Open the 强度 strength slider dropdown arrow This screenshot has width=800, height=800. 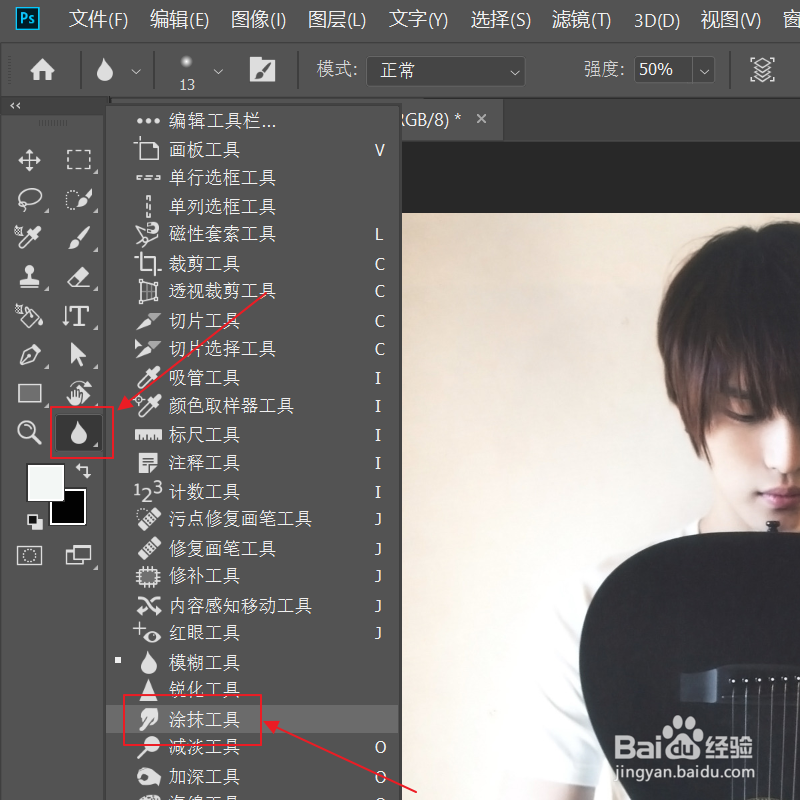tap(704, 70)
